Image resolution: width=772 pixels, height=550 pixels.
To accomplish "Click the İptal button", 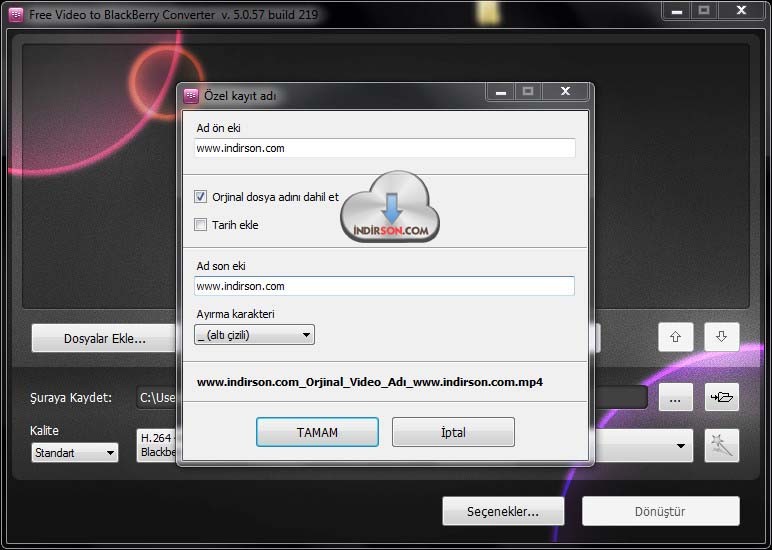I will point(453,432).
